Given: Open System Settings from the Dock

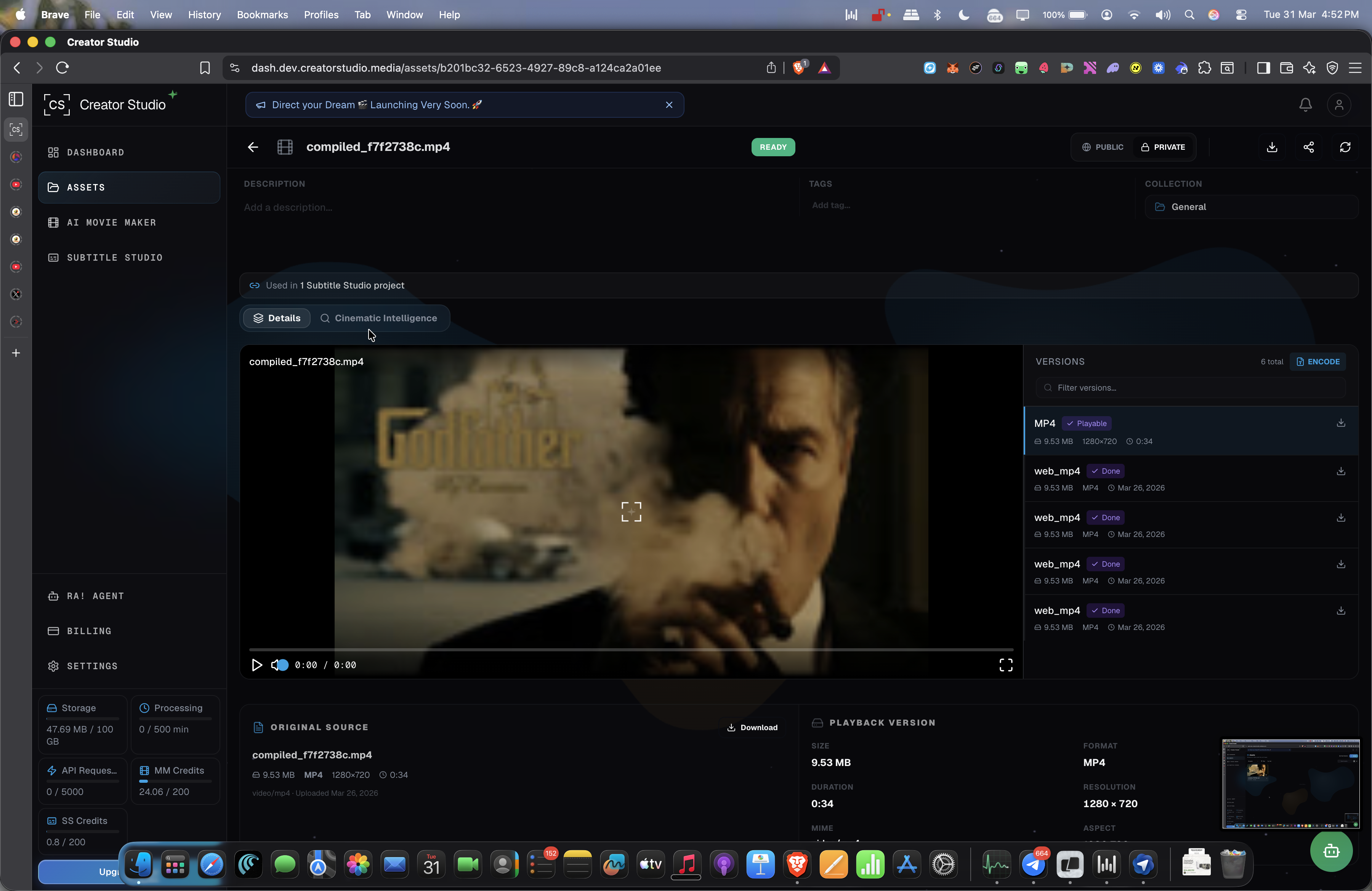Looking at the screenshot, I should coord(943,864).
